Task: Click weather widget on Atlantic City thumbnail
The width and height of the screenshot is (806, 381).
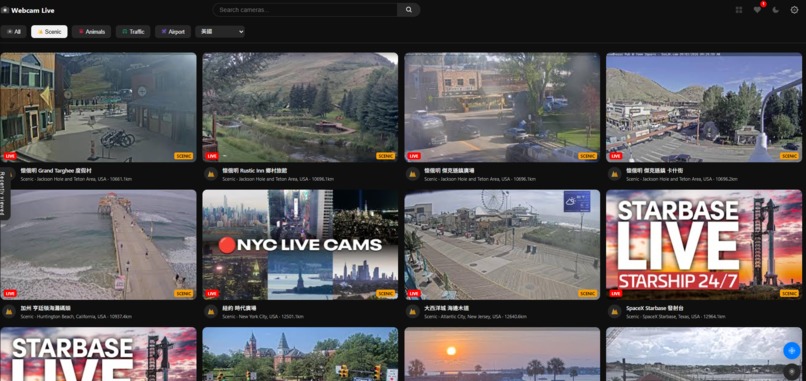Action: [577, 202]
